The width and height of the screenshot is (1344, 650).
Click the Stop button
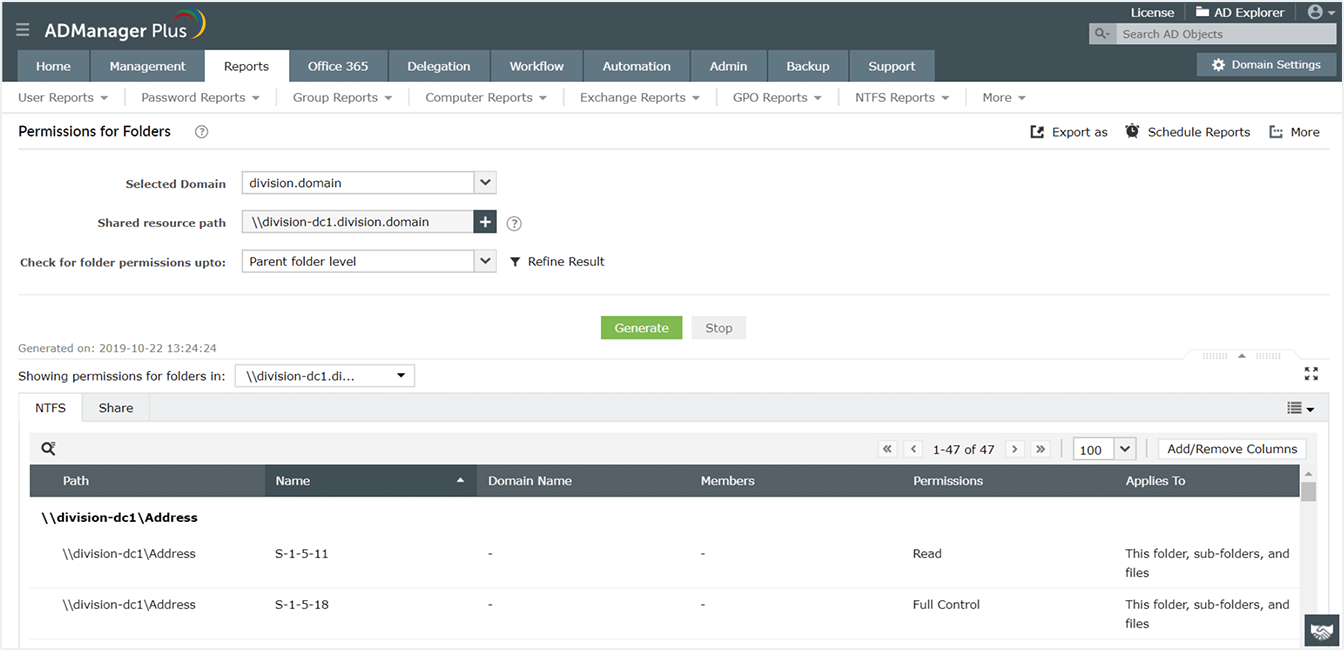719,328
